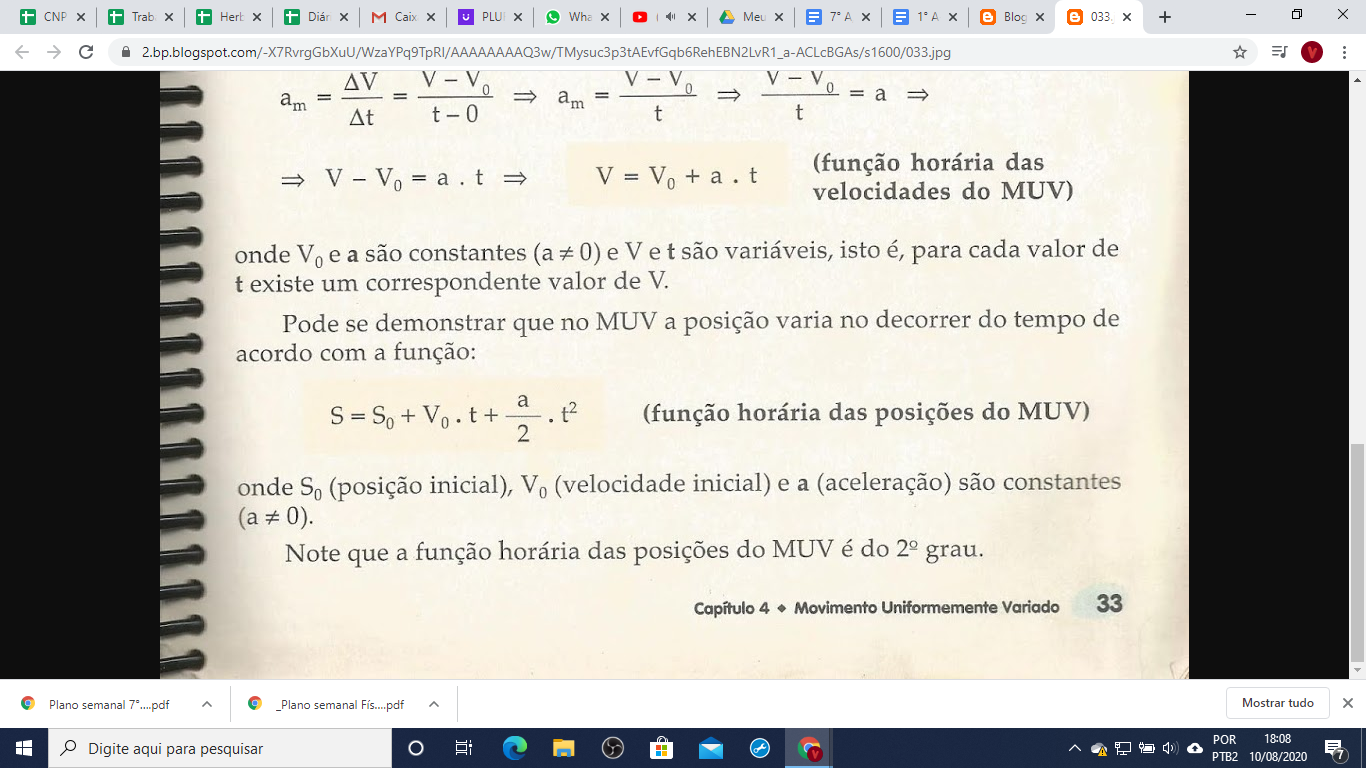The width and height of the screenshot is (1366, 768).
Task: Switch to the Blog tab
Action: (x=1012, y=17)
